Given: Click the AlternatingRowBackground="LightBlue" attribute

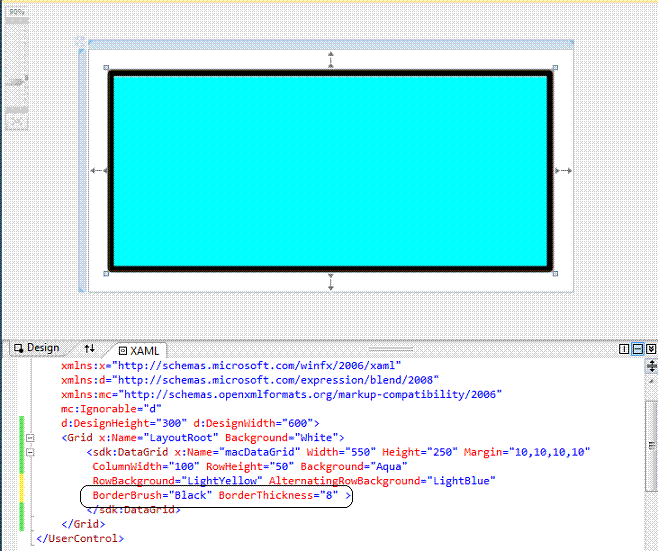Looking at the screenshot, I should 382,480.
